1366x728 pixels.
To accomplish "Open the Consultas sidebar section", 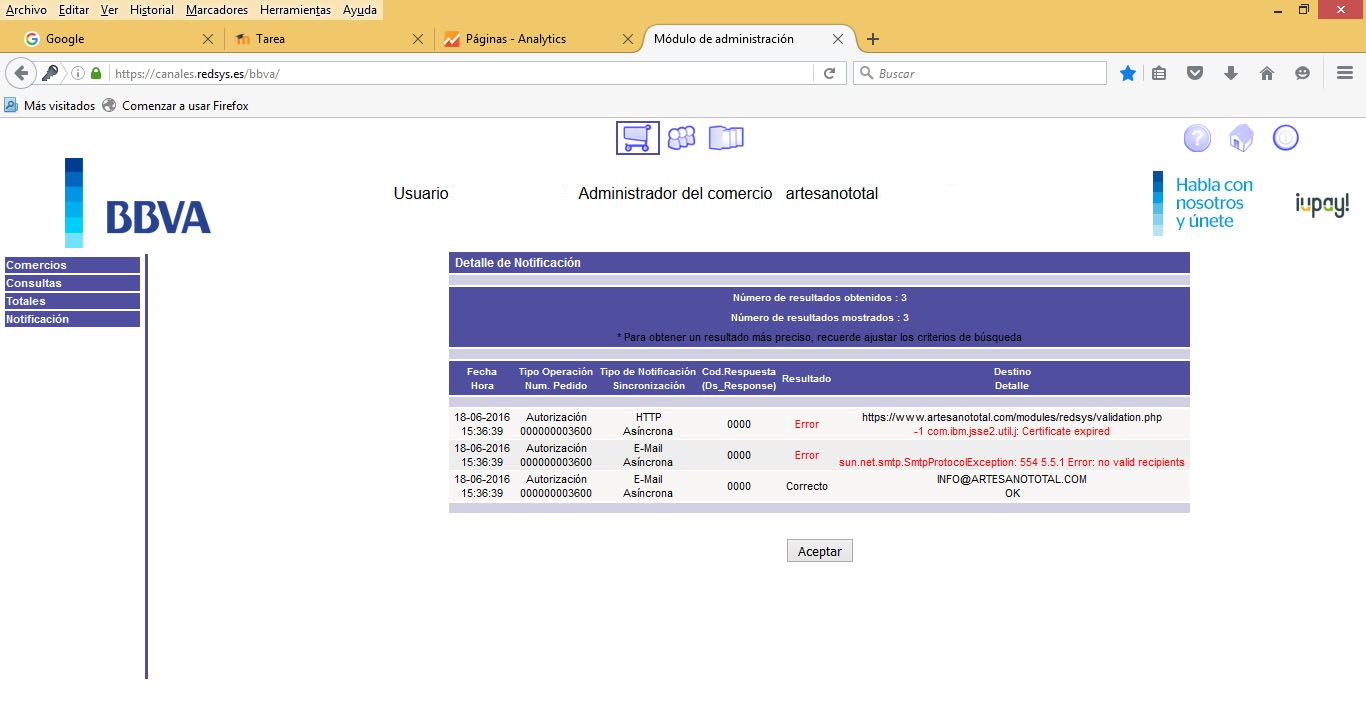I will [x=72, y=283].
